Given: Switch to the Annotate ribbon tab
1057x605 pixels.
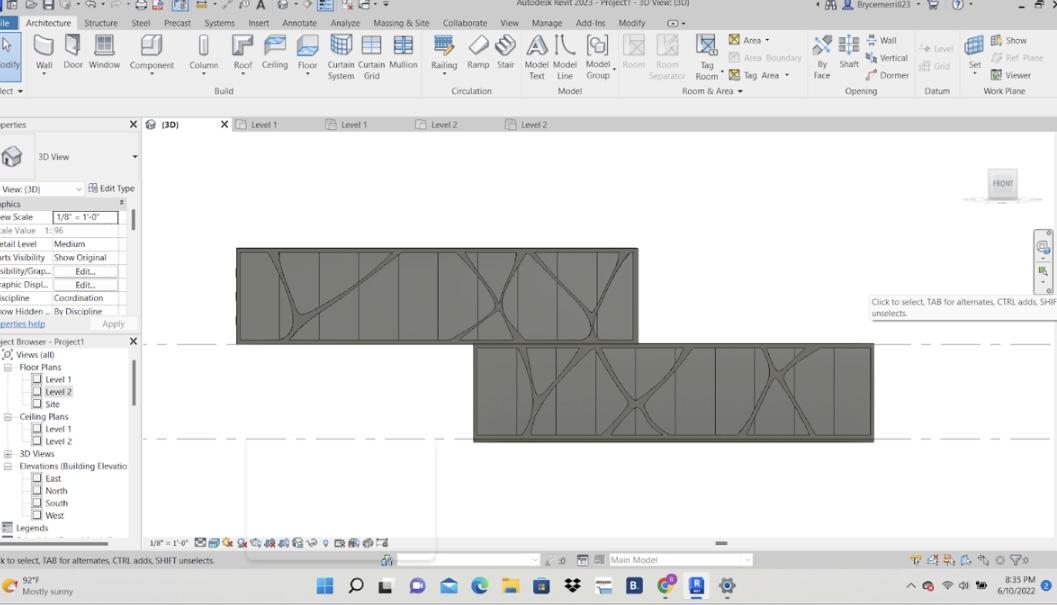Looking at the screenshot, I should click(x=299, y=23).
